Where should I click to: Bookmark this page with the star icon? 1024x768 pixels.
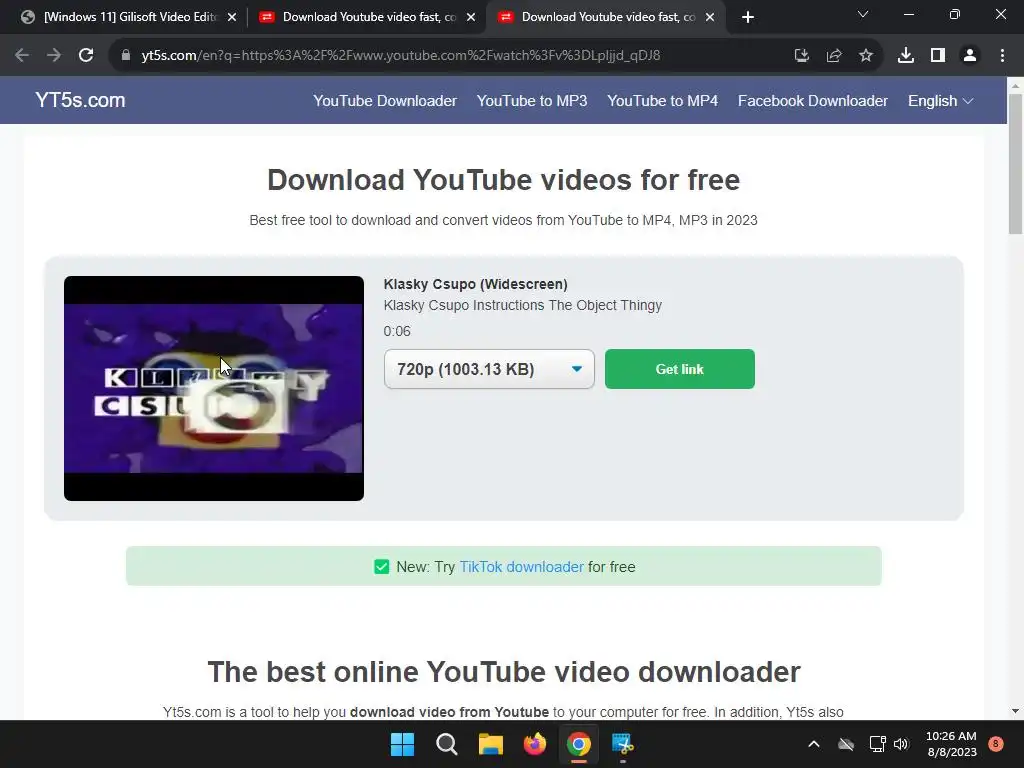(x=866, y=56)
